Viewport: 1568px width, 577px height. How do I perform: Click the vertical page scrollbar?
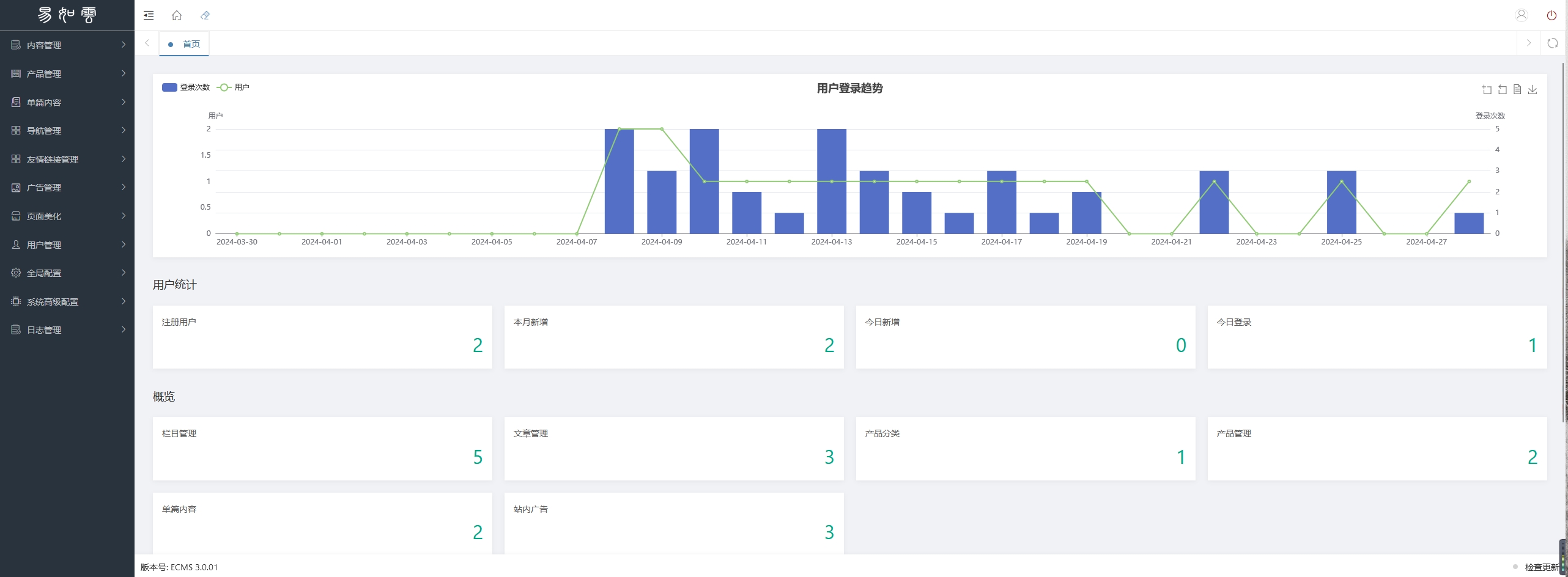coord(1564,241)
